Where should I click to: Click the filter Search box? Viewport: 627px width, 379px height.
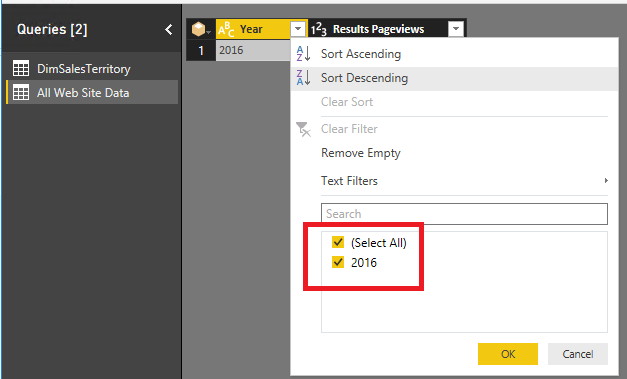pos(464,214)
